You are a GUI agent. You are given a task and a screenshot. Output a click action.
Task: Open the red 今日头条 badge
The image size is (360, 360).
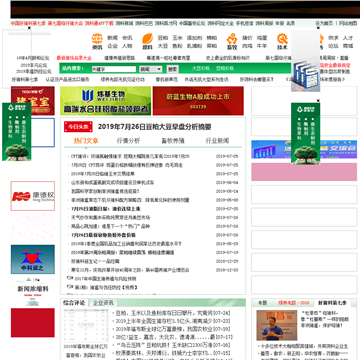78,127
